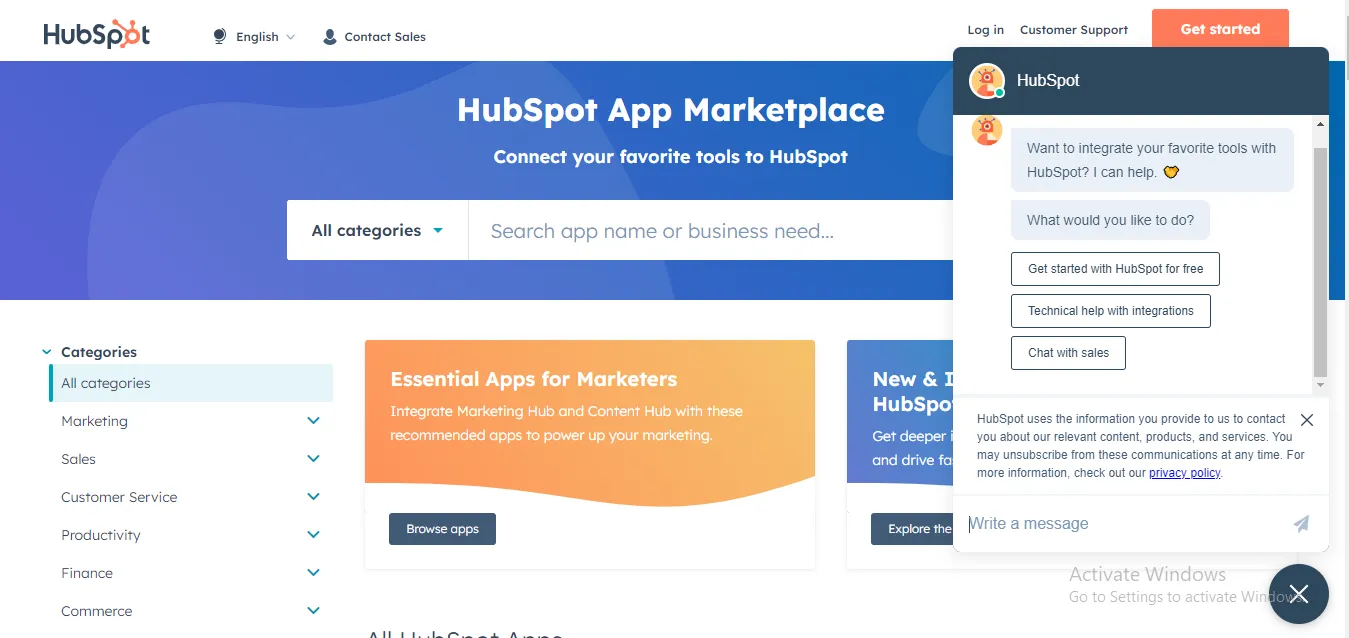Open the privacy policy link
The width and height of the screenshot is (1349, 638).
(x=1185, y=473)
